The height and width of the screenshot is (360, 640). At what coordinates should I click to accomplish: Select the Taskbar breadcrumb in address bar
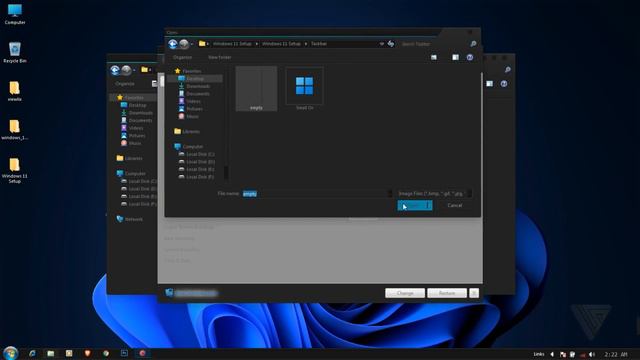[x=319, y=44]
